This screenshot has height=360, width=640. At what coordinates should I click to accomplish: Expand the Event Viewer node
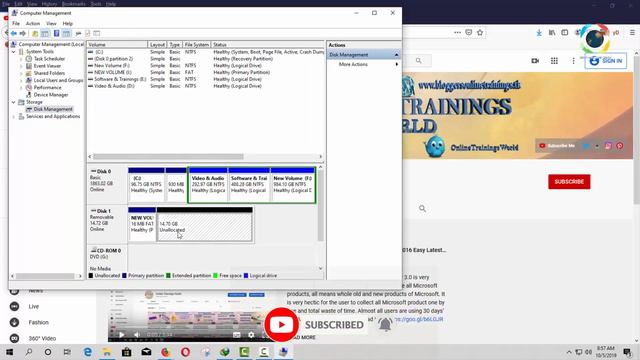click(x=21, y=66)
